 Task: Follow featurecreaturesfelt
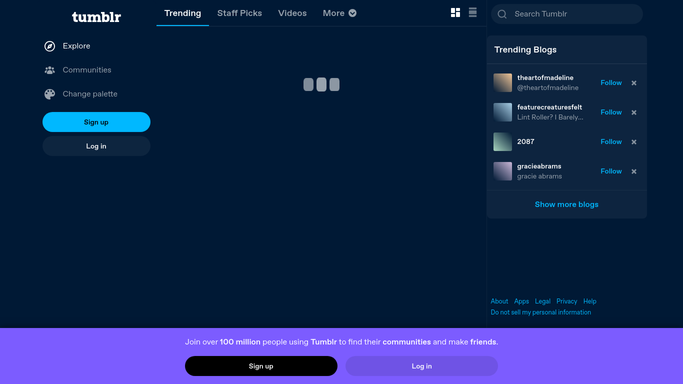point(611,112)
